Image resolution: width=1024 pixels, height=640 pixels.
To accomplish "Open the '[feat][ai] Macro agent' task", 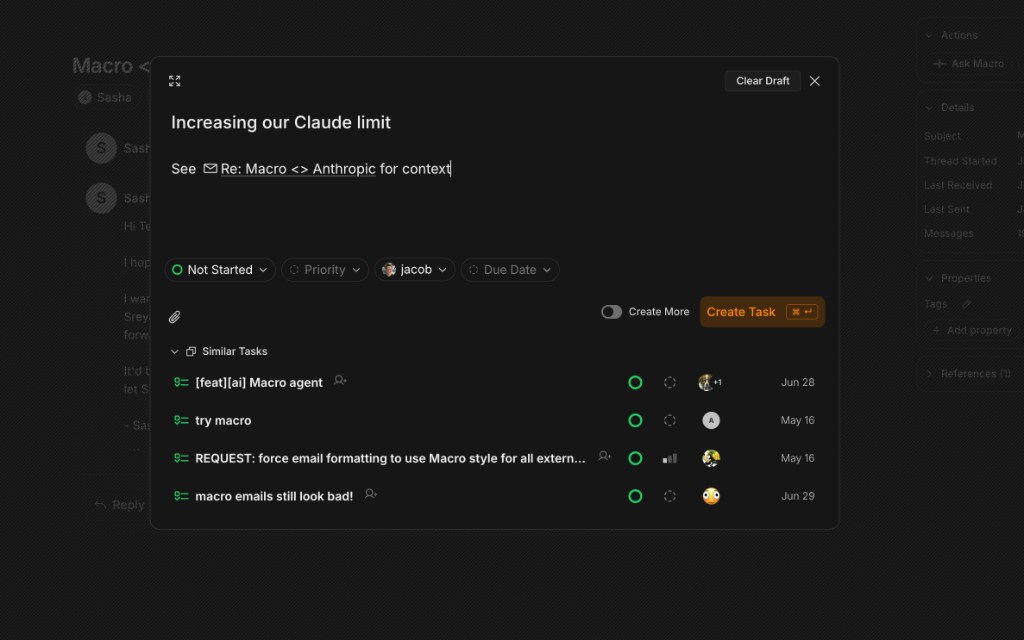I will (x=259, y=383).
